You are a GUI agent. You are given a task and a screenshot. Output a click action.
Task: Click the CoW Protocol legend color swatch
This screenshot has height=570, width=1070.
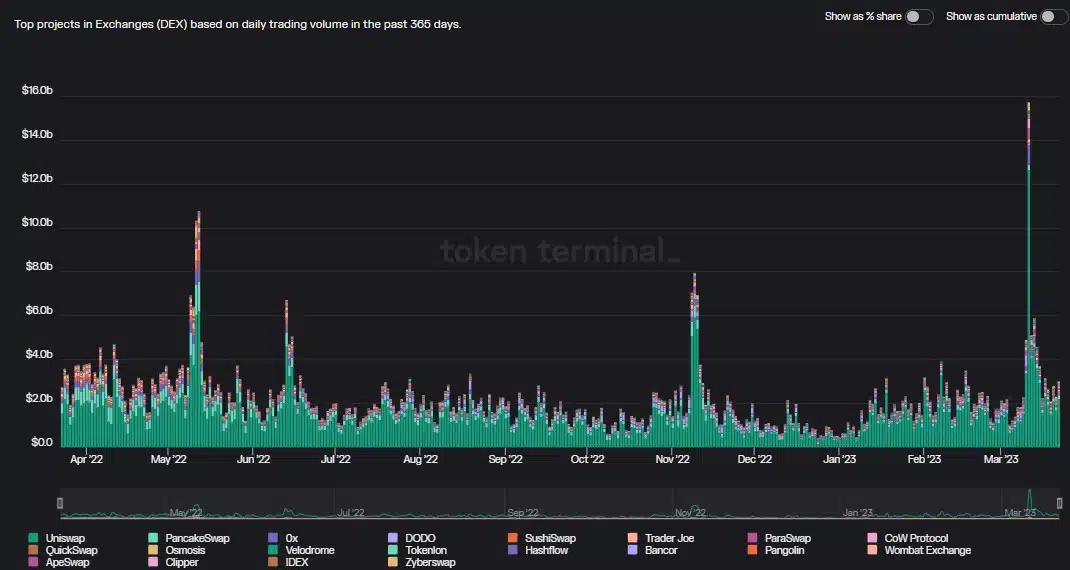coord(872,538)
